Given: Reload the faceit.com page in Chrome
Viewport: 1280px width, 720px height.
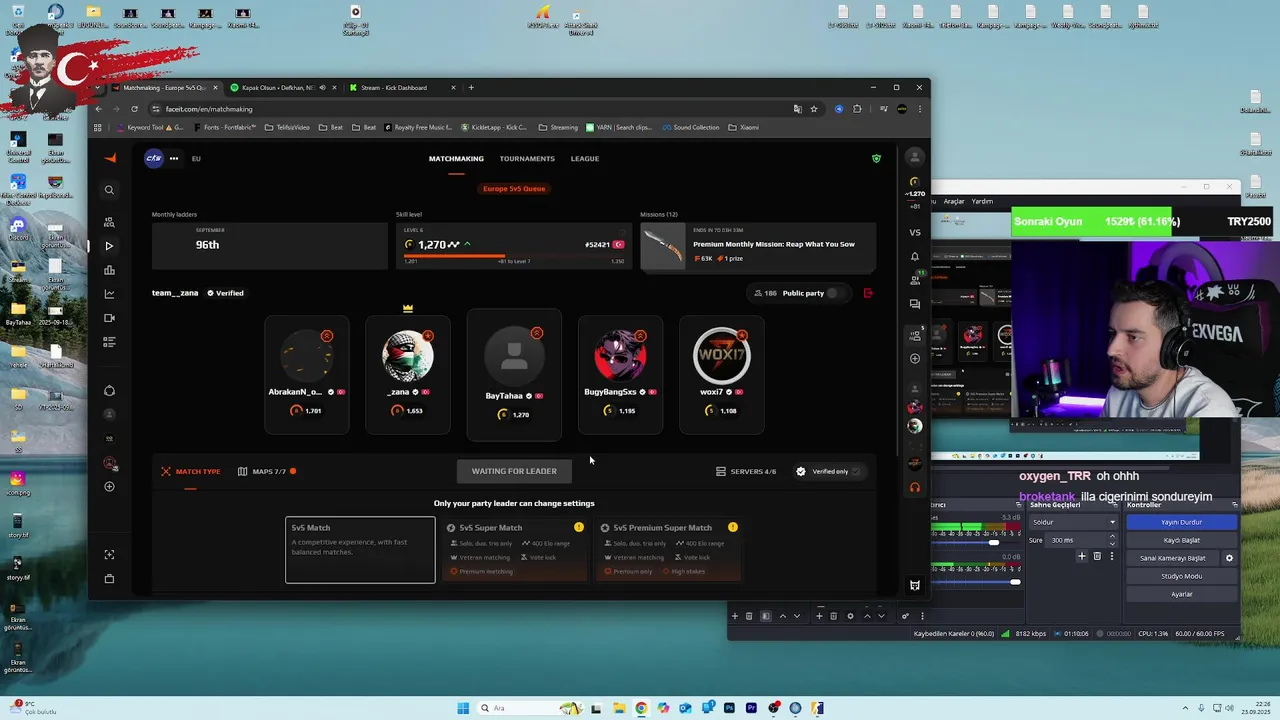Looking at the screenshot, I should (134, 109).
